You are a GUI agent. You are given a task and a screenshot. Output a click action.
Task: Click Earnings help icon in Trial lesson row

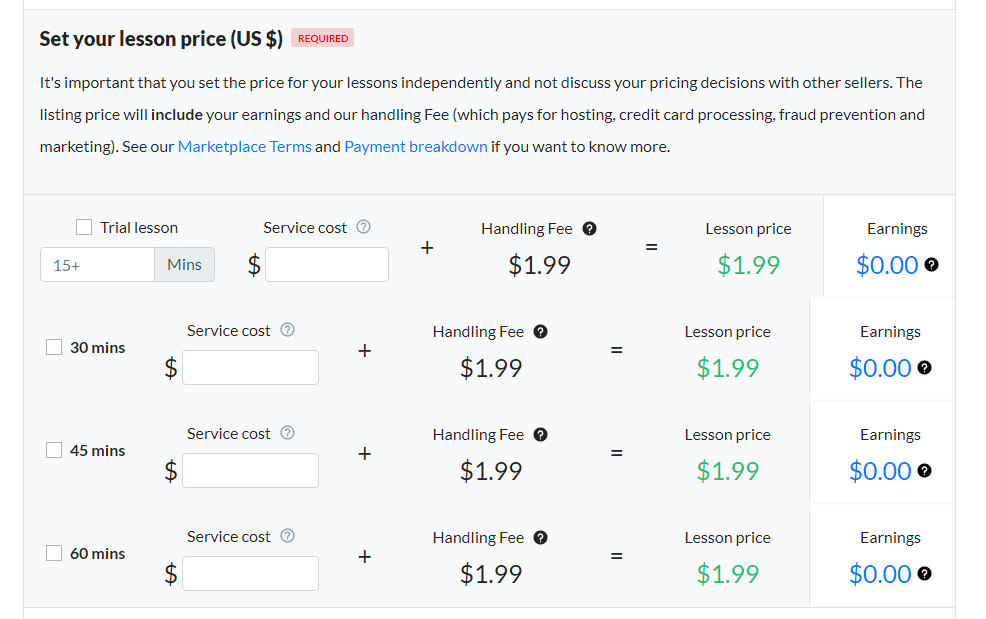932,265
